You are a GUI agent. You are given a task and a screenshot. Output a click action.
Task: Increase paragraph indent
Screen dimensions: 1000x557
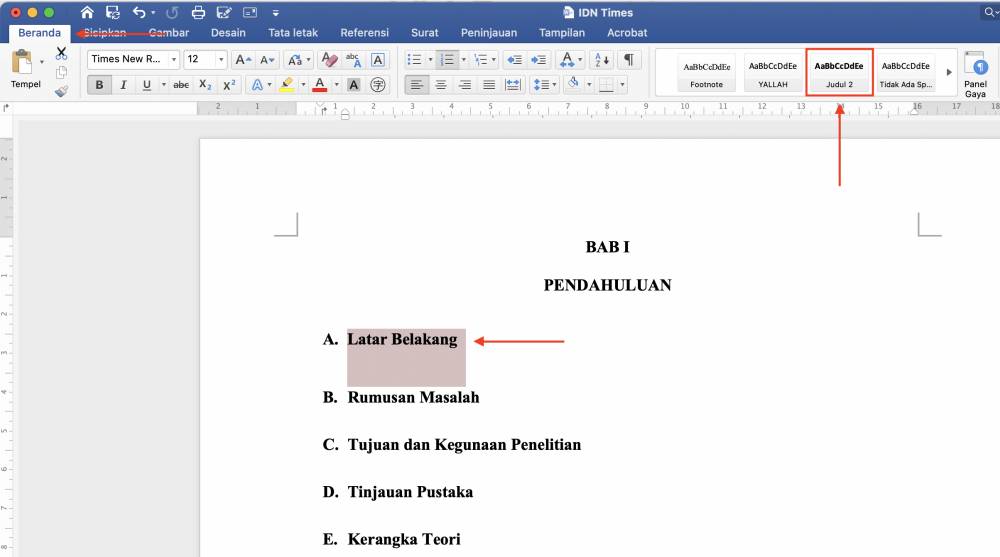538,59
